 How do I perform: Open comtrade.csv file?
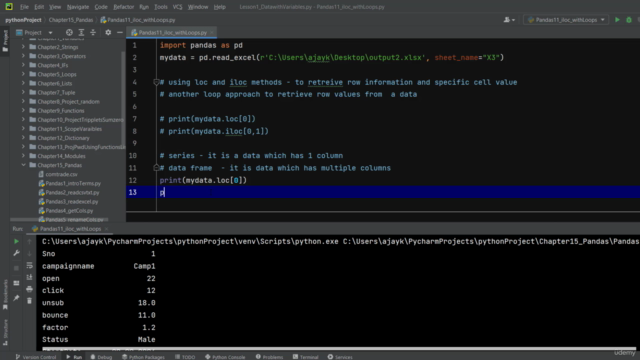[x=61, y=174]
